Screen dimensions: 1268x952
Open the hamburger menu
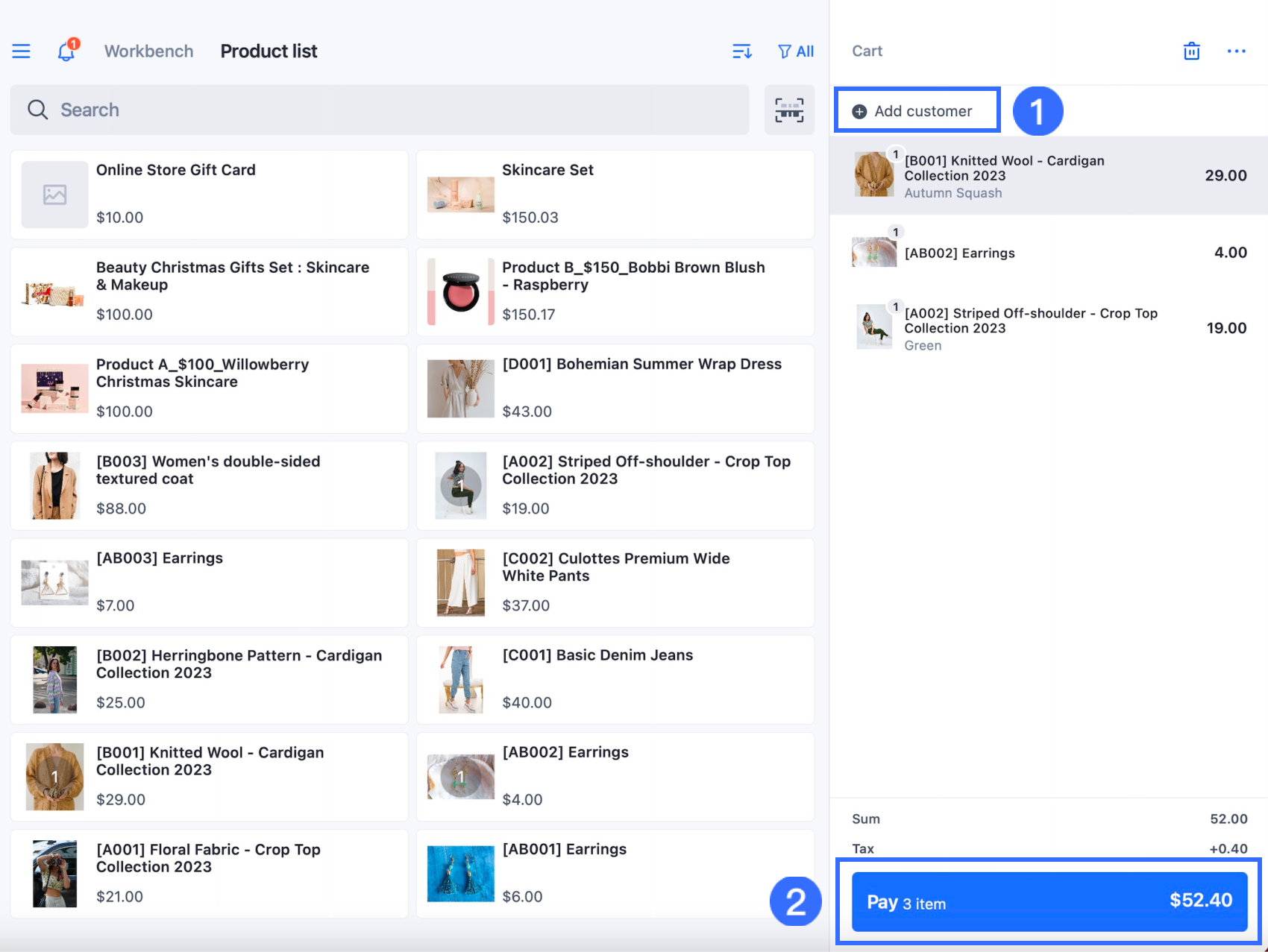coord(21,51)
